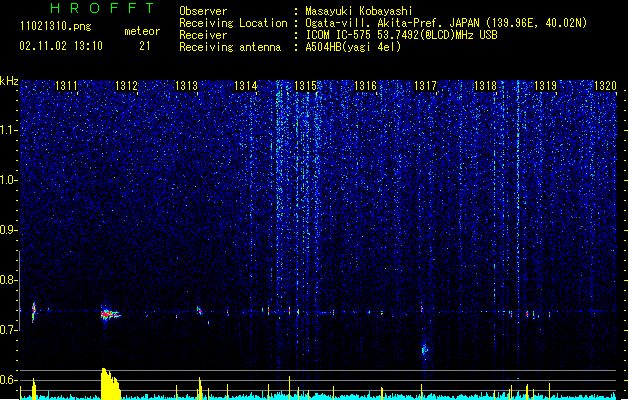Click the 1317 time marker

[x=425, y=86]
